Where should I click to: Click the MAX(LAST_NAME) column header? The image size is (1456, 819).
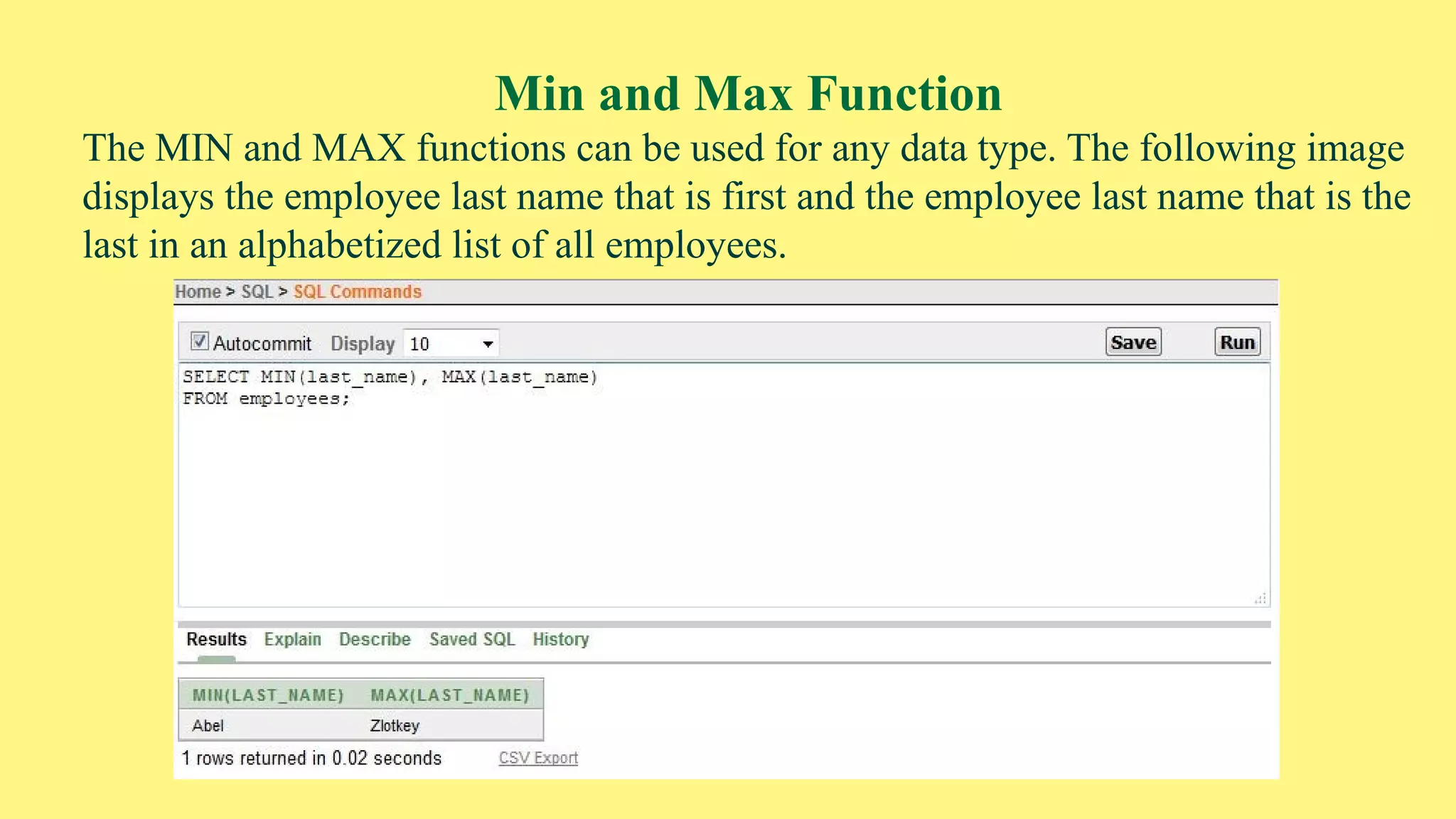coord(450,695)
